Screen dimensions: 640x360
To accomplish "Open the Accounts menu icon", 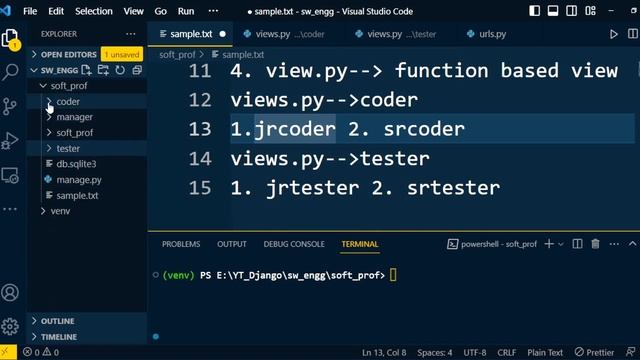I will click(x=10, y=293).
